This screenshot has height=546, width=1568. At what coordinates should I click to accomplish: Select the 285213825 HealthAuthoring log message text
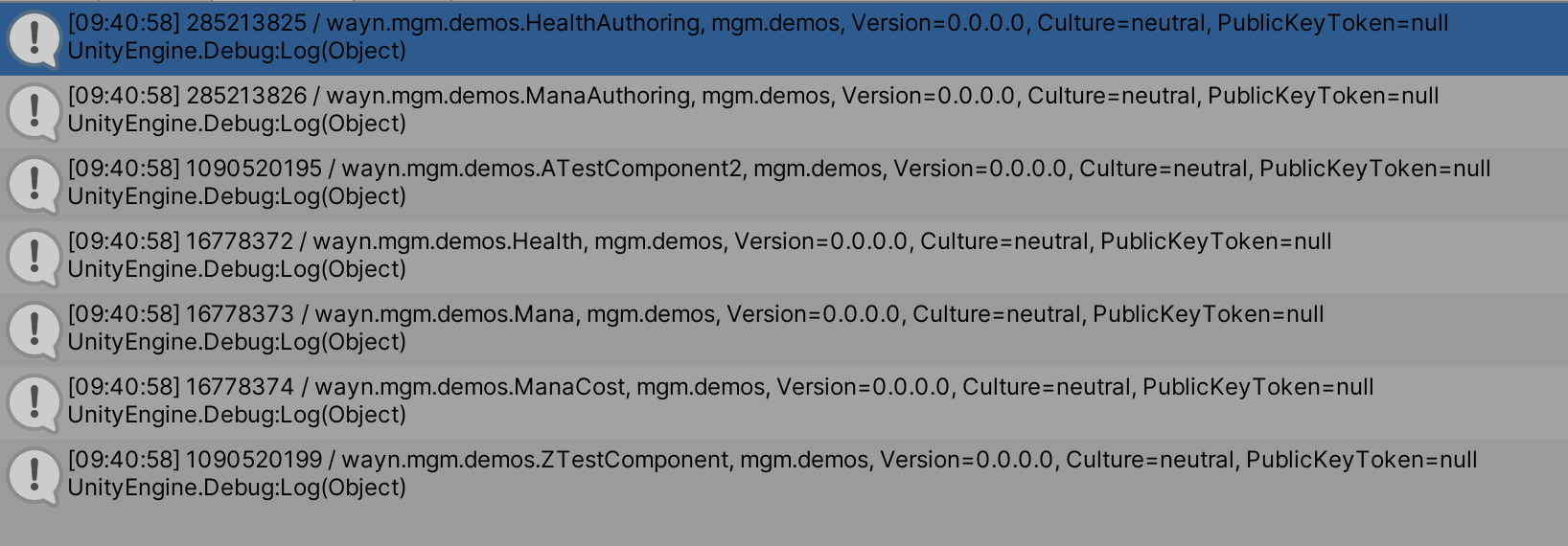pyautogui.click(x=757, y=23)
